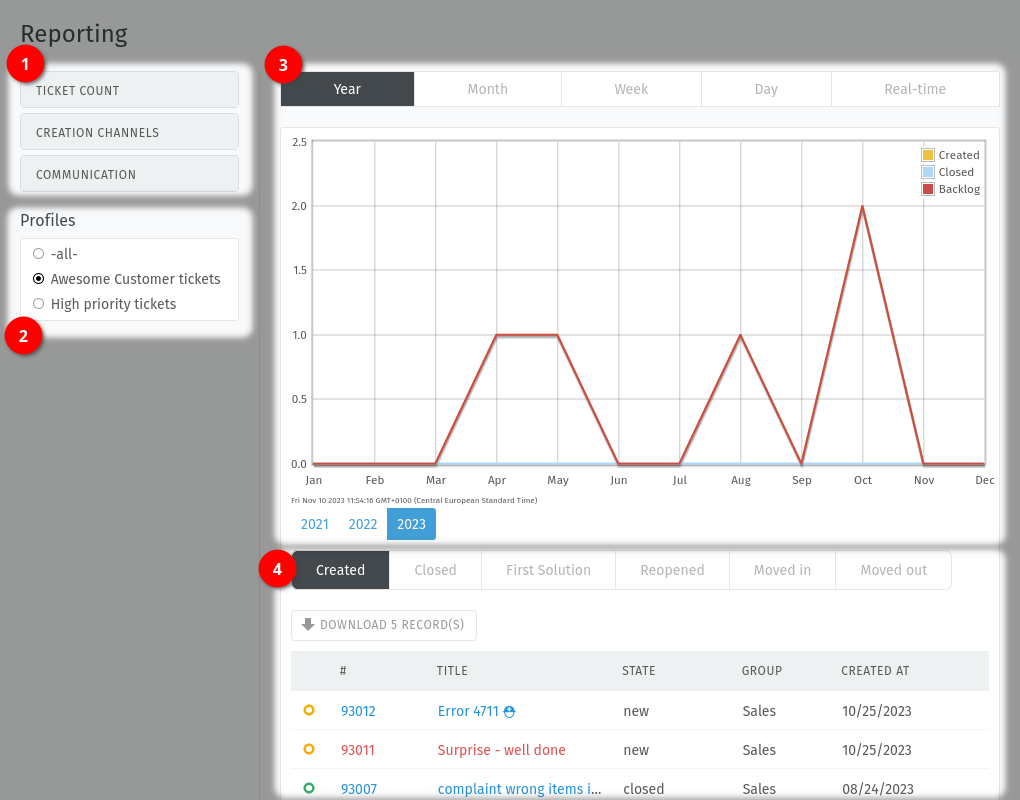
Task: Click the closed state cell for ticket 93007
Action: click(643, 789)
